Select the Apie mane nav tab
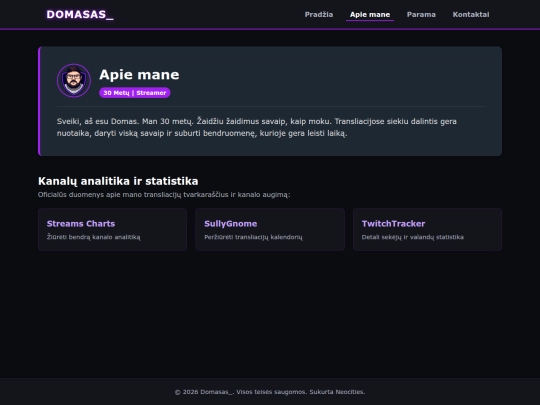The width and height of the screenshot is (540, 405). [x=370, y=14]
